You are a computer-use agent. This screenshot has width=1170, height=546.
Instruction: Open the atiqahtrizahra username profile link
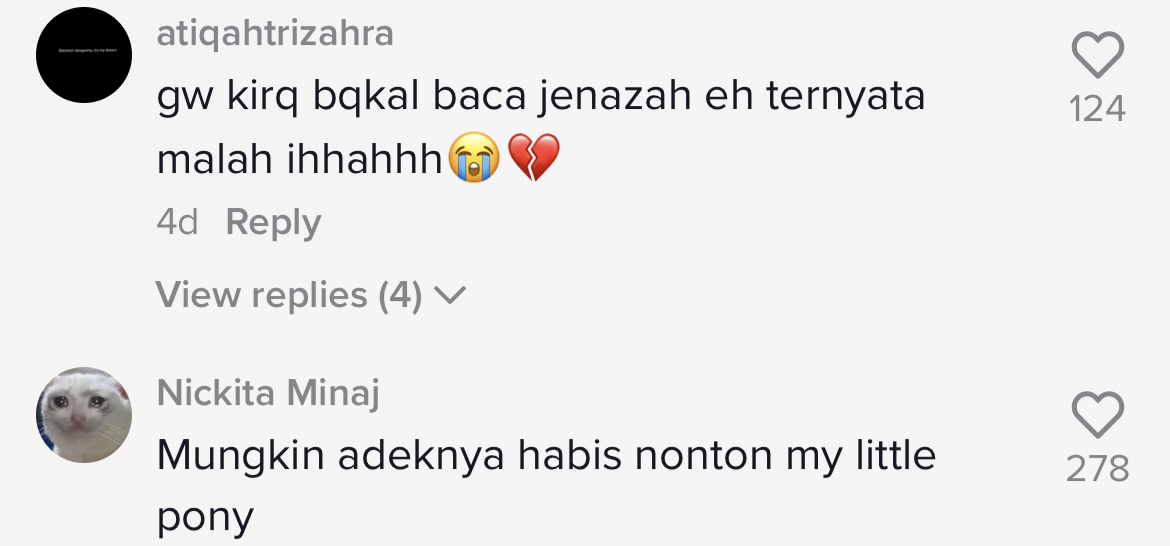[x=275, y=34]
